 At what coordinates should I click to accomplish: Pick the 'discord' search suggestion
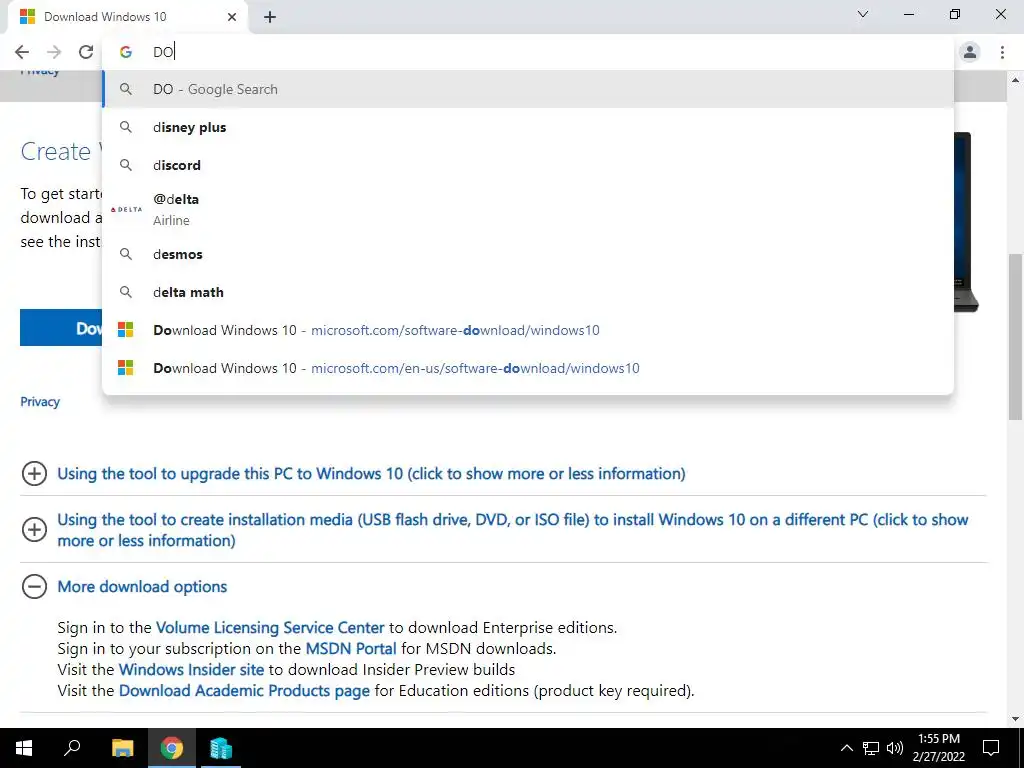point(528,165)
